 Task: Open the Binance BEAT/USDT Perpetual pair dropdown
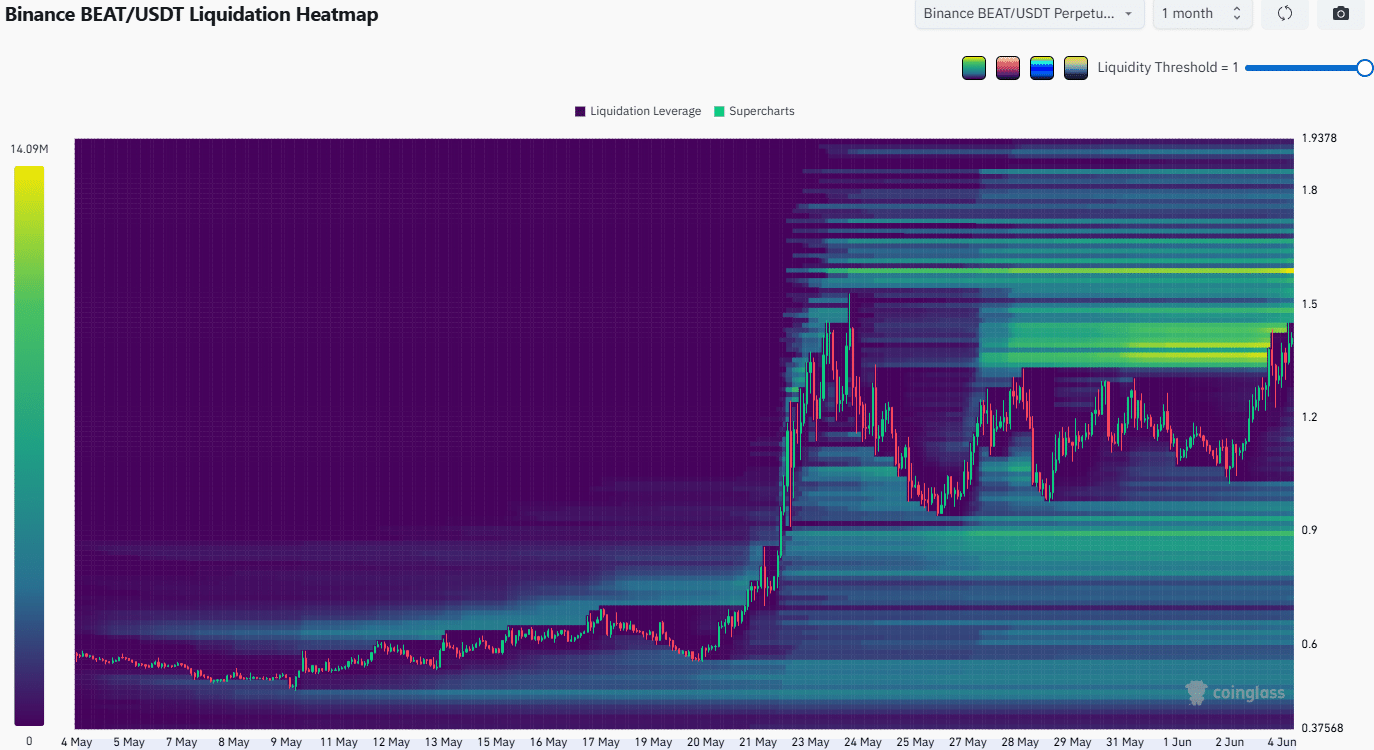pyautogui.click(x=1029, y=13)
